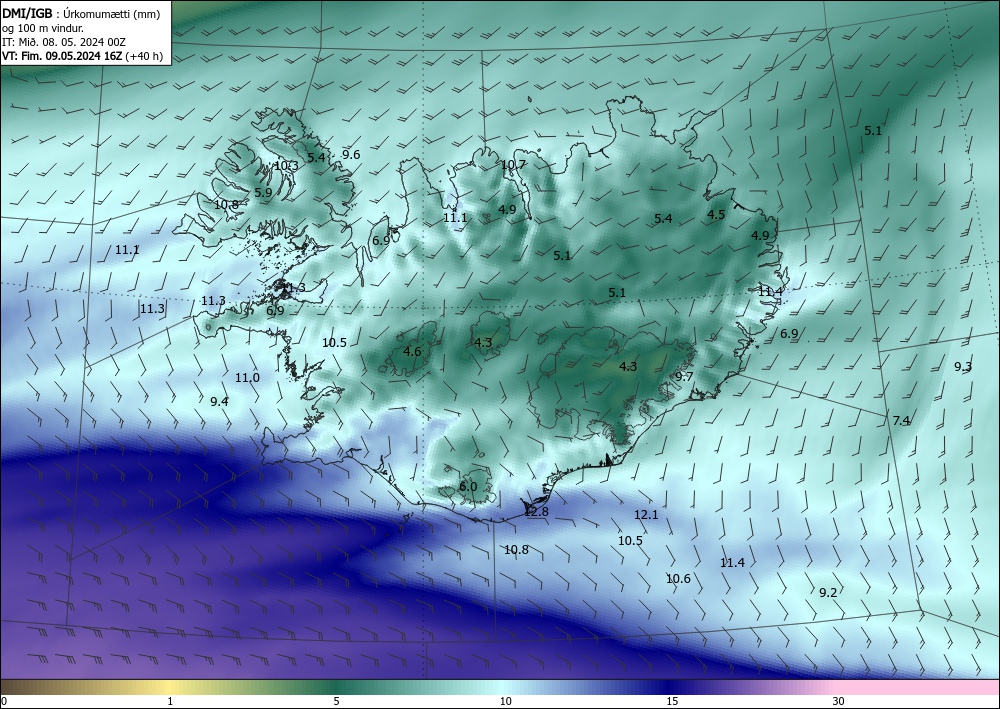Image resolution: width=1000 pixels, height=709 pixels.
Task: Pick the yellow colorbar segment near 1
Action: 170,687
